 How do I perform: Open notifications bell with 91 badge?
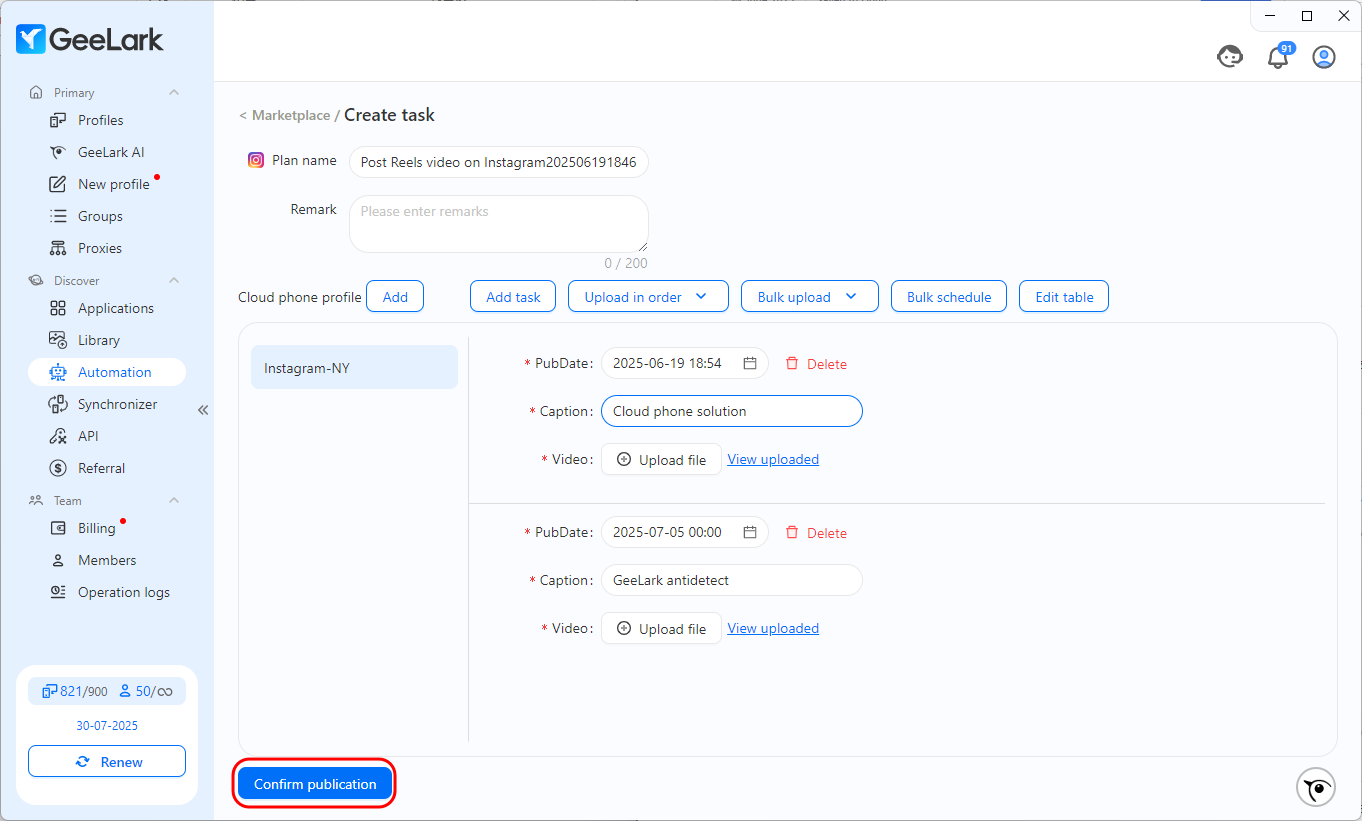(1279, 56)
